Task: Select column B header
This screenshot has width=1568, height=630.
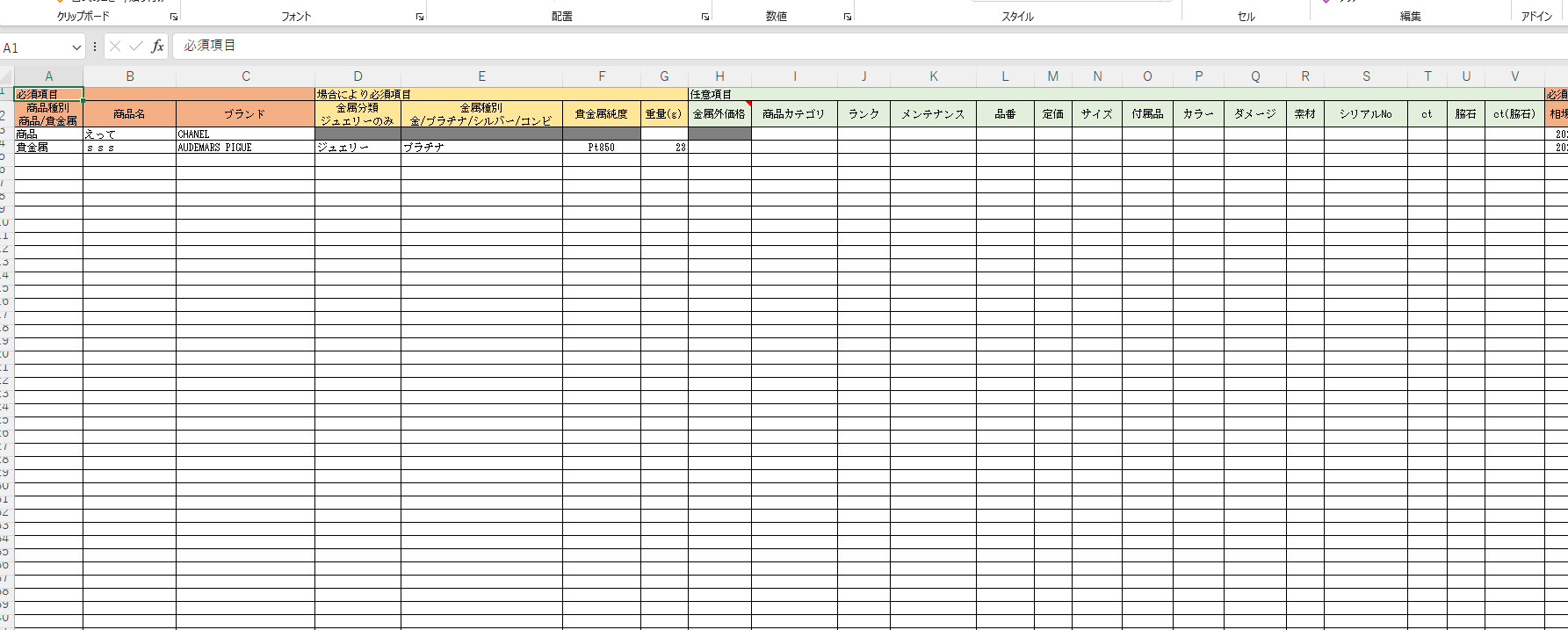Action: click(130, 76)
